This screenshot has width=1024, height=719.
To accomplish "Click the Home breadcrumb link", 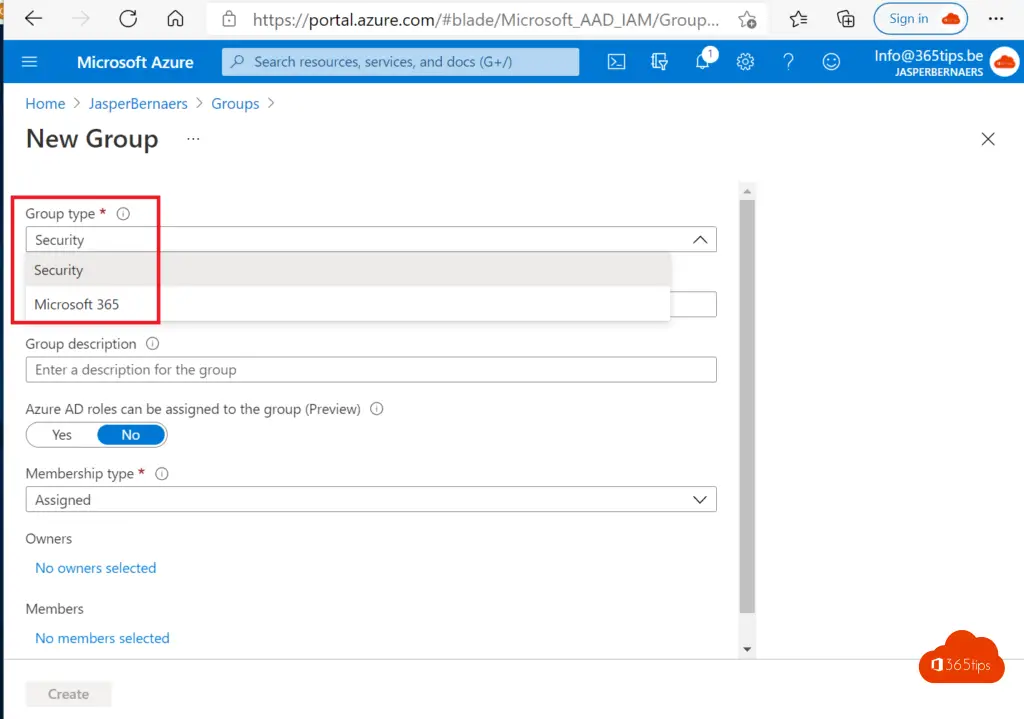I will (x=45, y=103).
